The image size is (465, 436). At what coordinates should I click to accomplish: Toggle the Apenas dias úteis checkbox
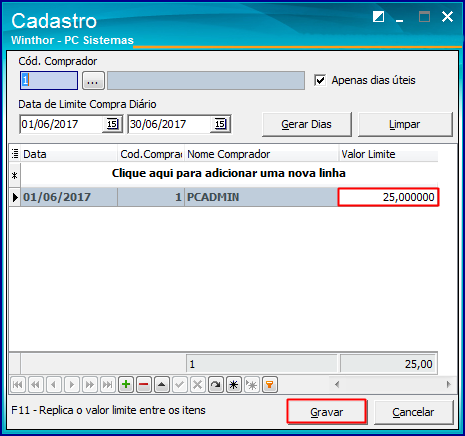320,80
